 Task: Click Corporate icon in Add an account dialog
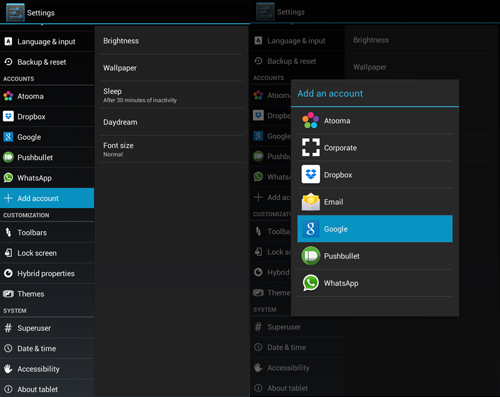coord(311,147)
